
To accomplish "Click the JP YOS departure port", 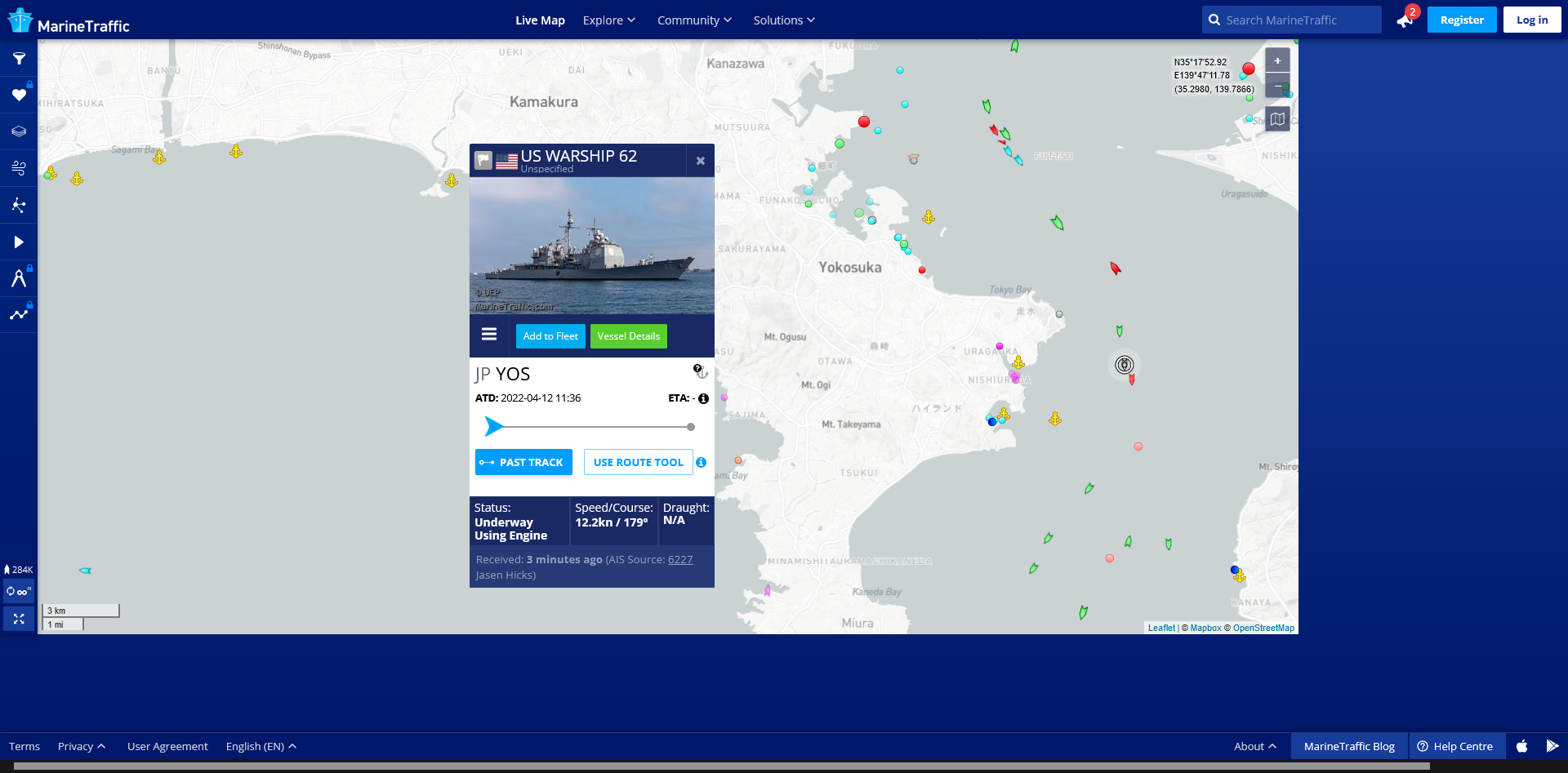I will [503, 374].
